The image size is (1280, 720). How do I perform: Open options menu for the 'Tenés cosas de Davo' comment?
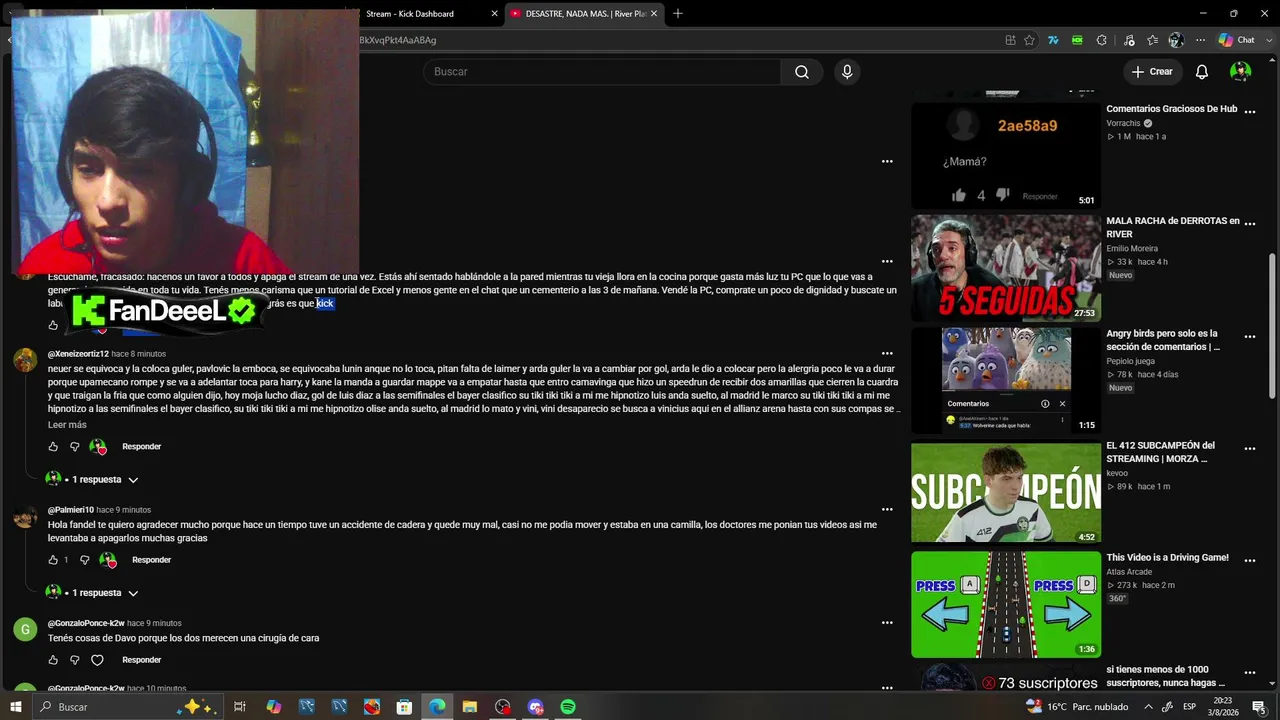[887, 623]
